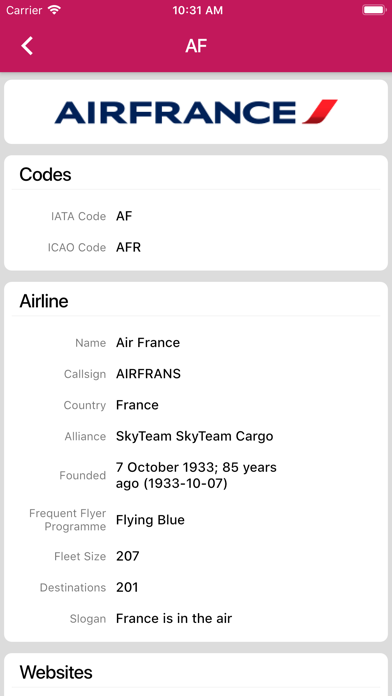
Task: Select the Fleet Size value 207
Action: click(127, 556)
